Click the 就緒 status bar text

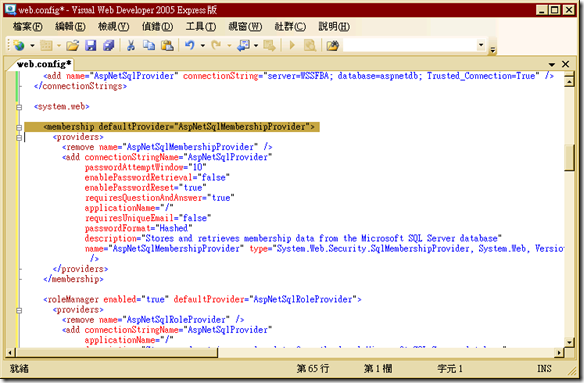[19, 368]
